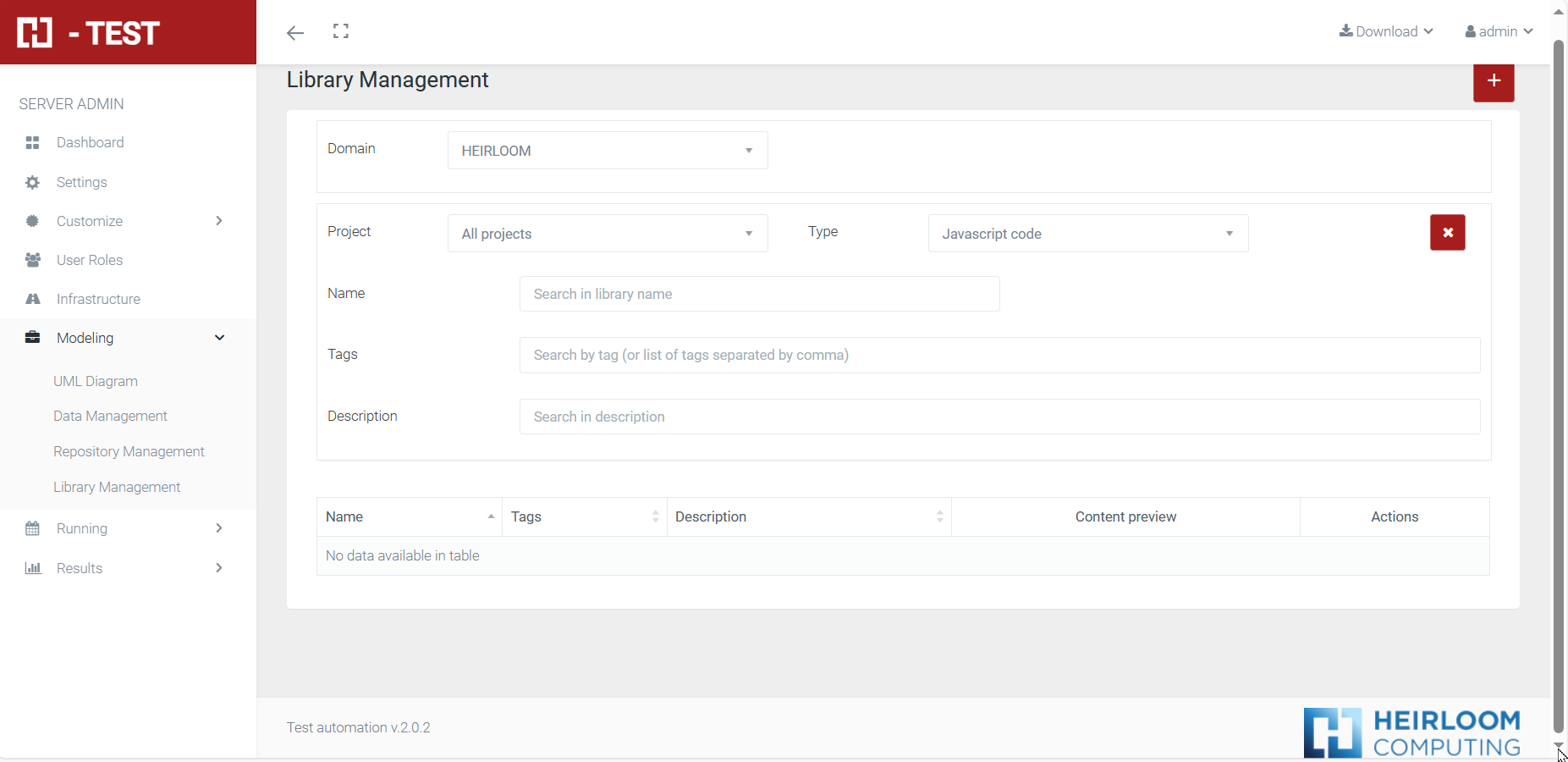Open UML Diagram page
This screenshot has height=762, width=1568.
96,381
